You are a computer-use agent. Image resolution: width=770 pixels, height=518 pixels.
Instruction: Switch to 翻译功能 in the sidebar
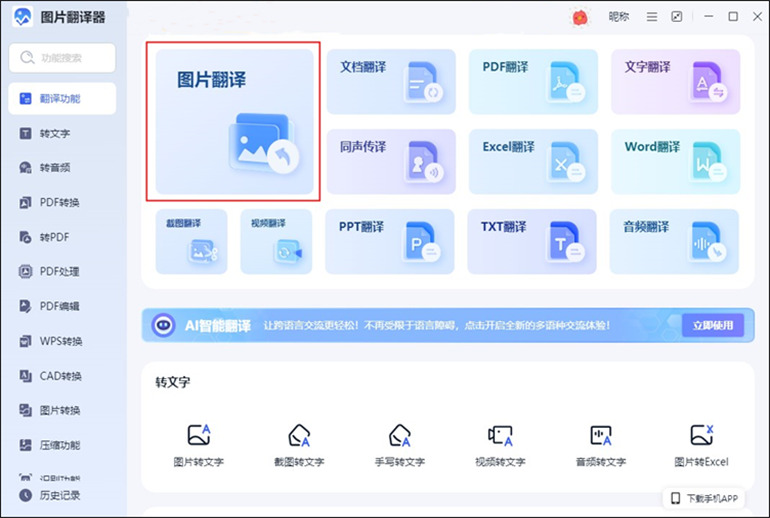pos(61,99)
